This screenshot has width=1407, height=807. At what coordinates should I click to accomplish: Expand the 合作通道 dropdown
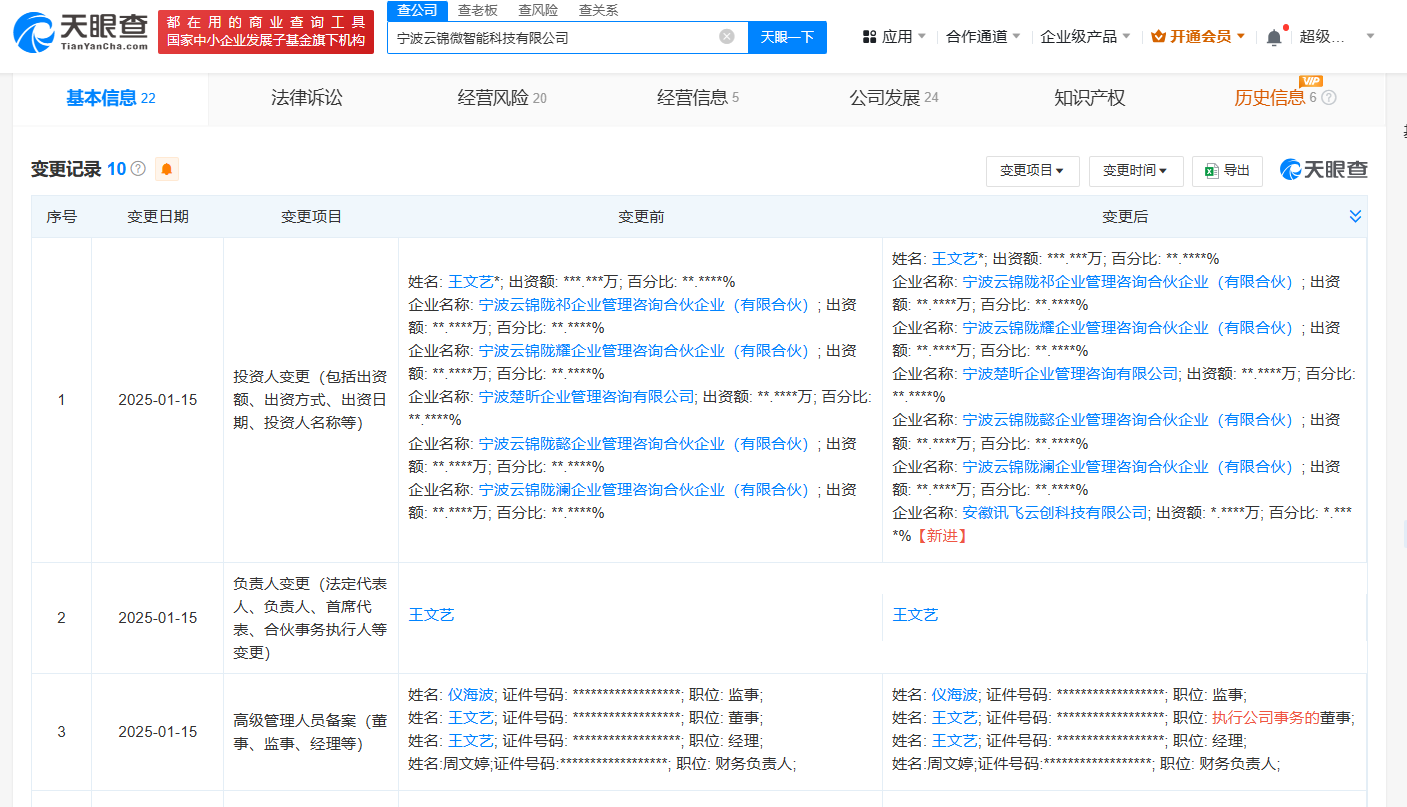click(983, 37)
